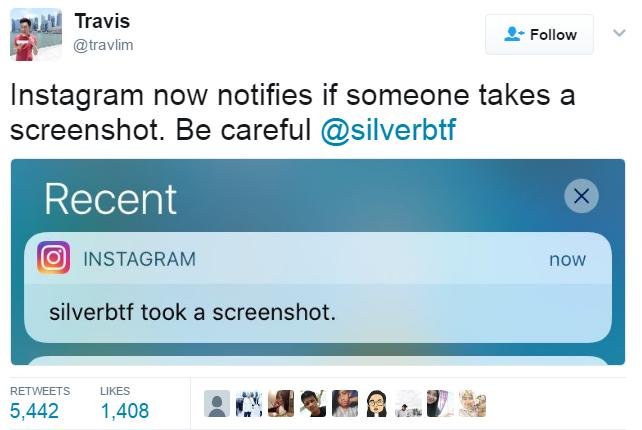This screenshot has height=430, width=642.
Task: Click the Follow button
Action: [x=539, y=34]
